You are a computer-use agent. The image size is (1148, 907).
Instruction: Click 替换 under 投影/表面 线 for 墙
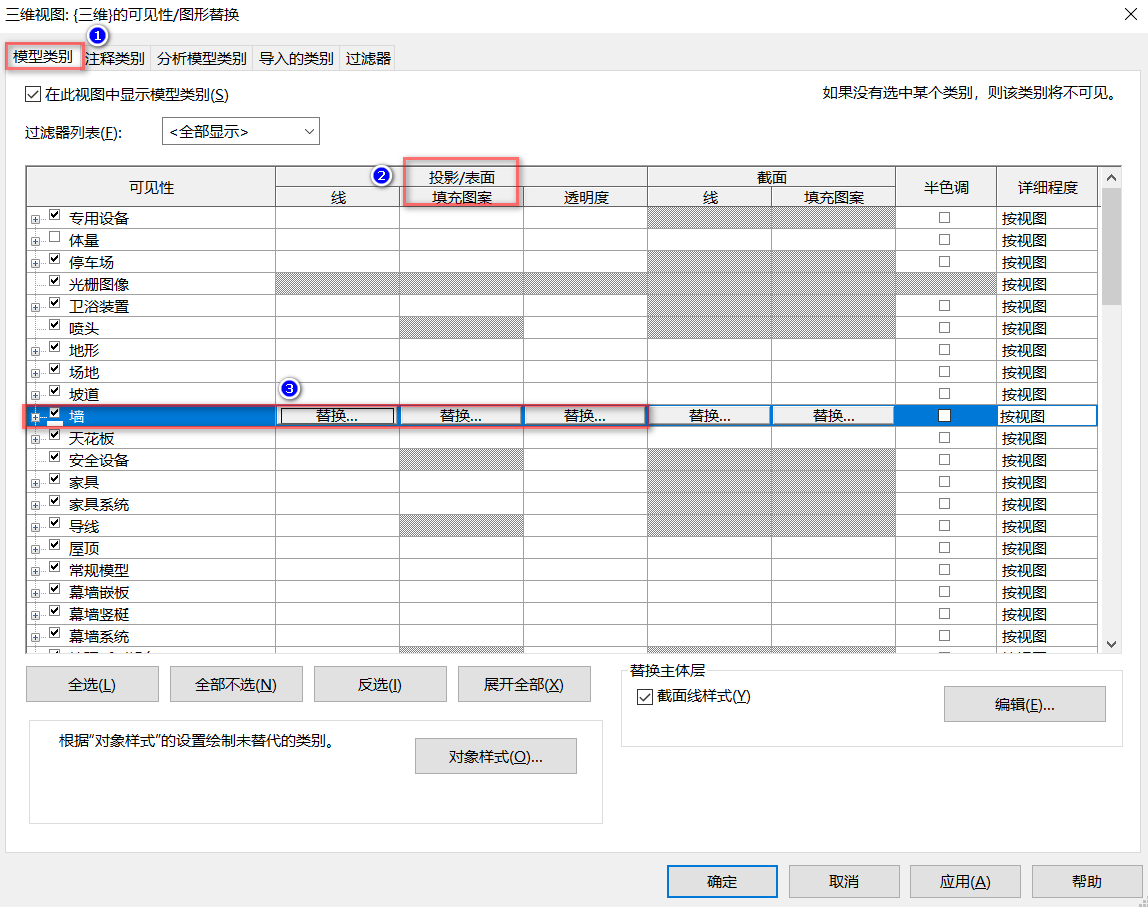click(x=338, y=416)
